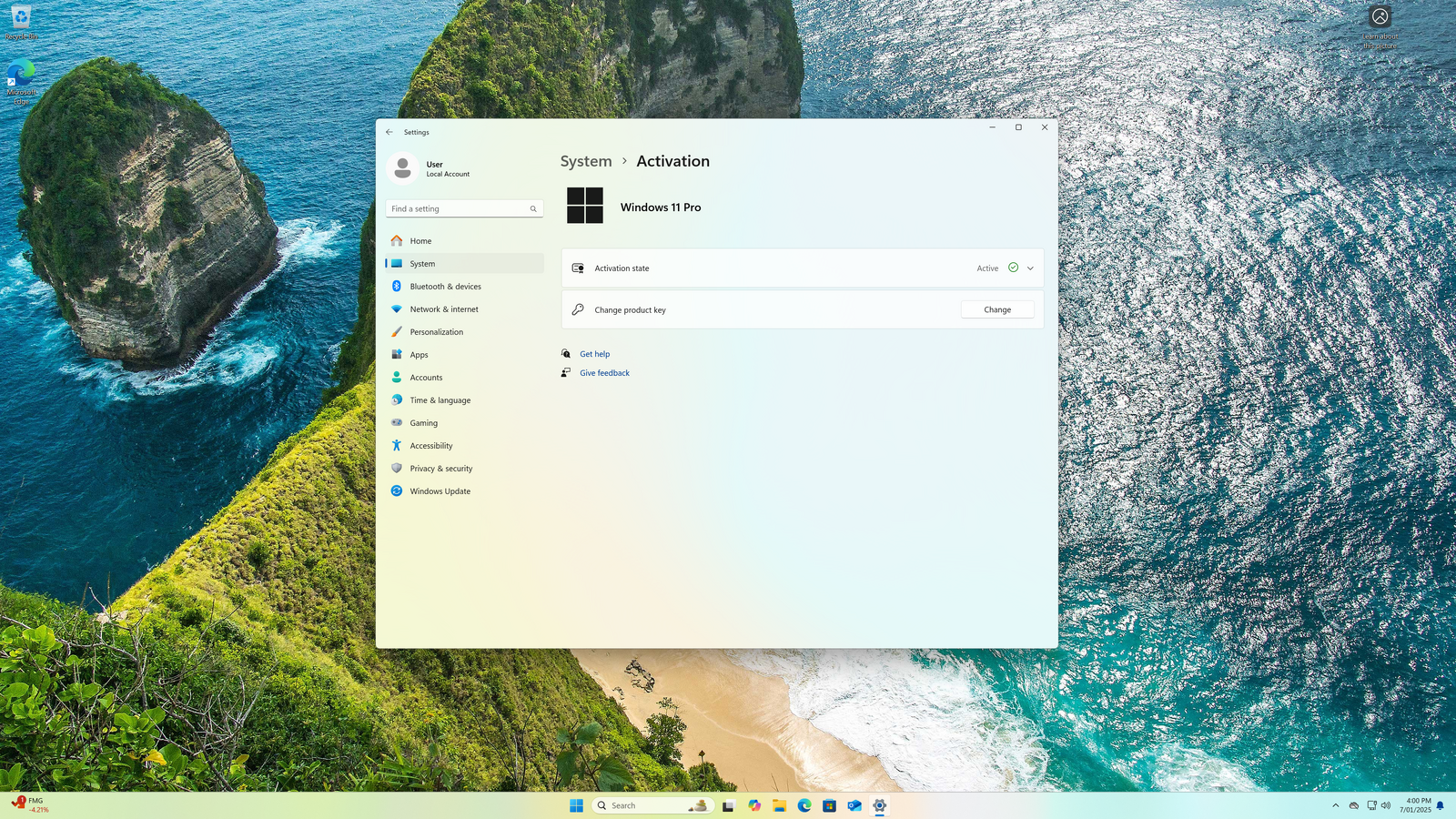Select System in the sidebar

click(464, 264)
